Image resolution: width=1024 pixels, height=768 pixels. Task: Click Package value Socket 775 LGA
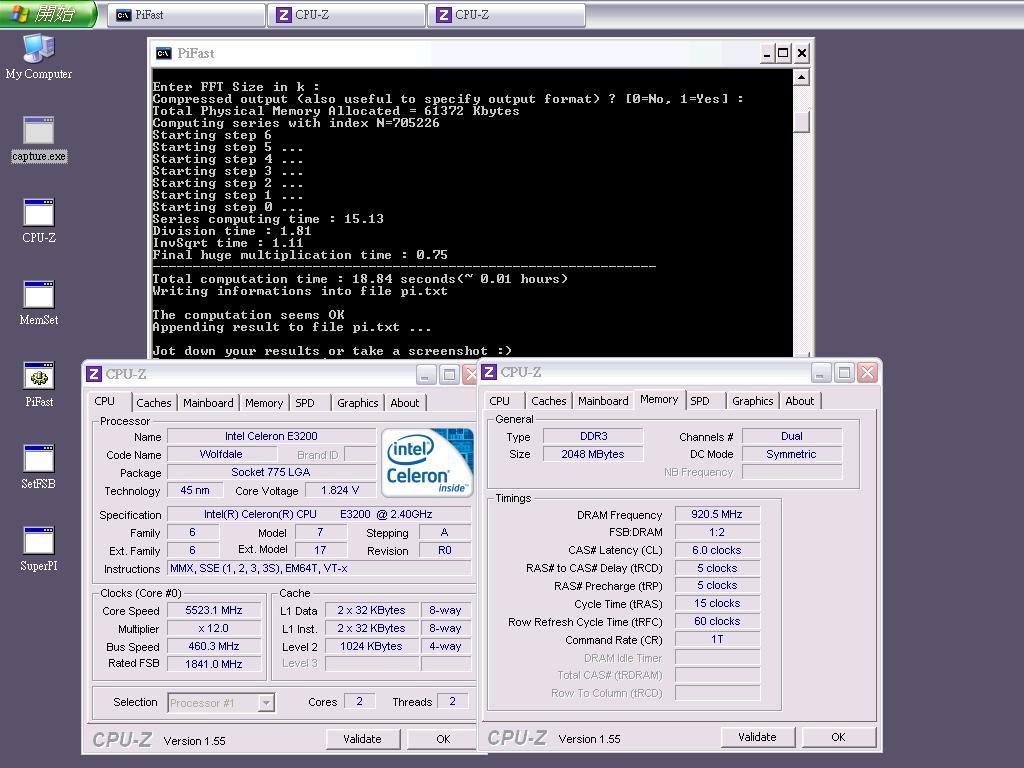pos(271,472)
